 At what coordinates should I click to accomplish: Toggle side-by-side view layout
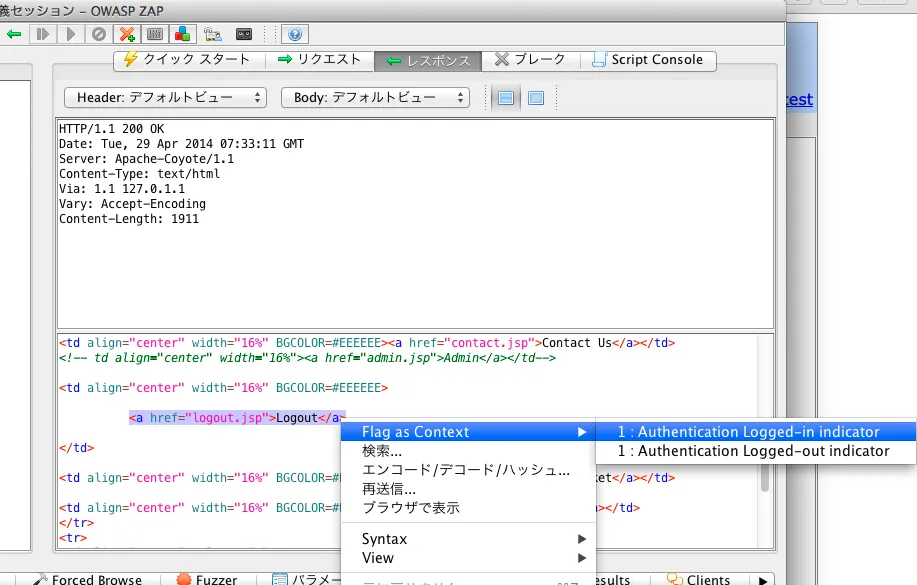[533, 97]
